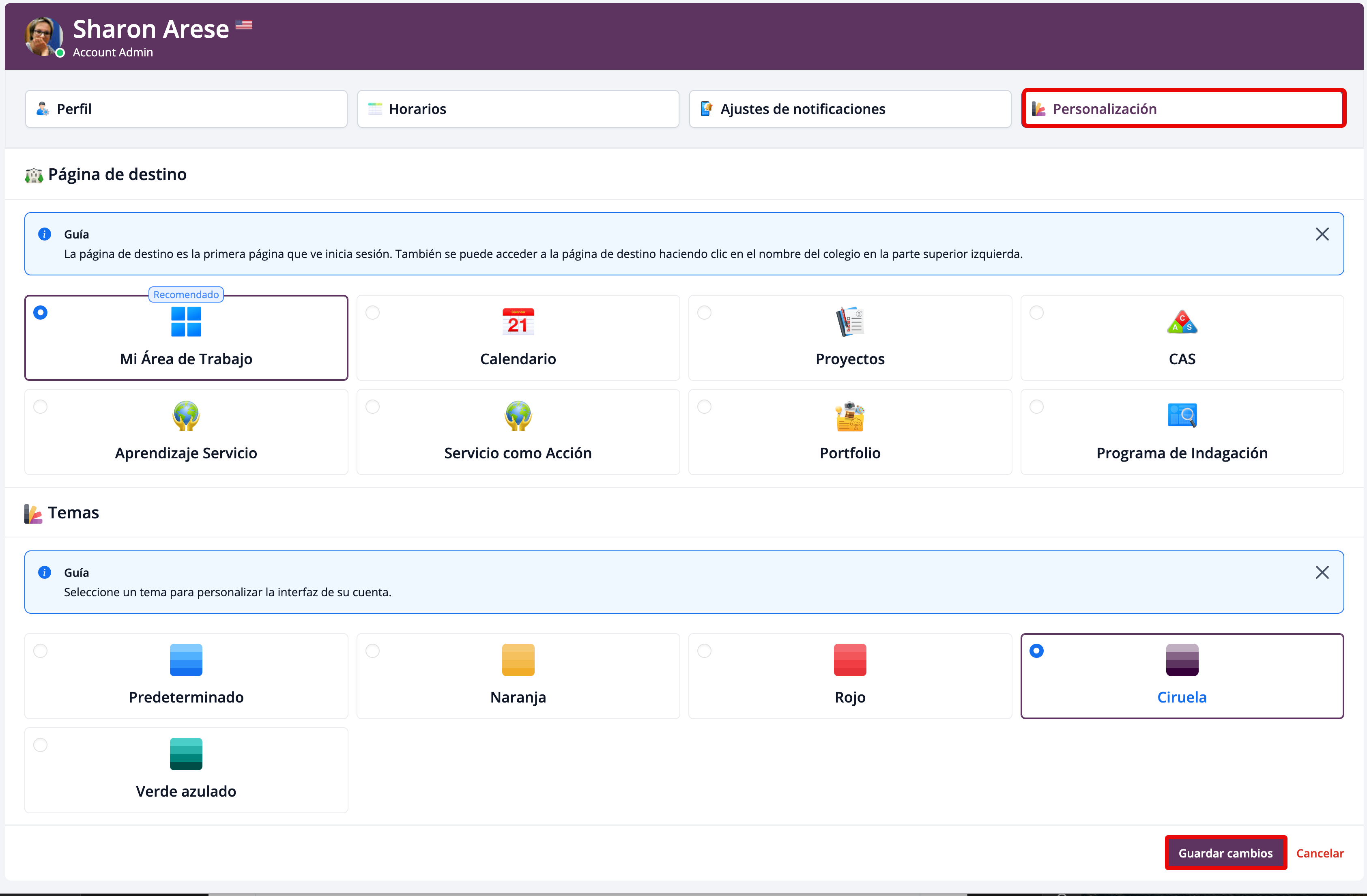Click the CAS triangle icon
The image size is (1367, 896).
point(1182,322)
